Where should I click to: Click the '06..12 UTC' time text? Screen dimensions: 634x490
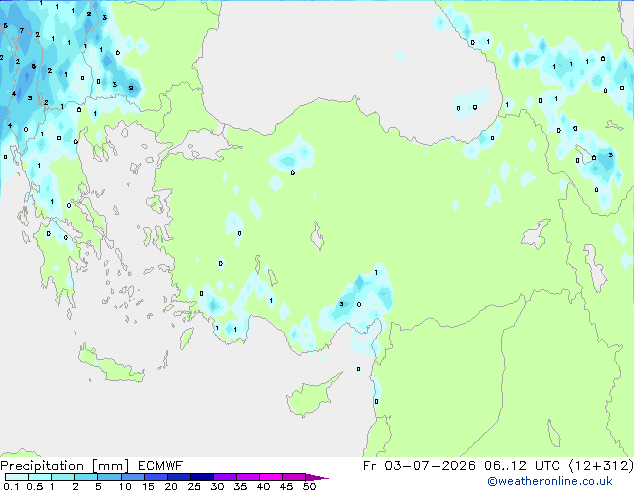click(x=522, y=466)
